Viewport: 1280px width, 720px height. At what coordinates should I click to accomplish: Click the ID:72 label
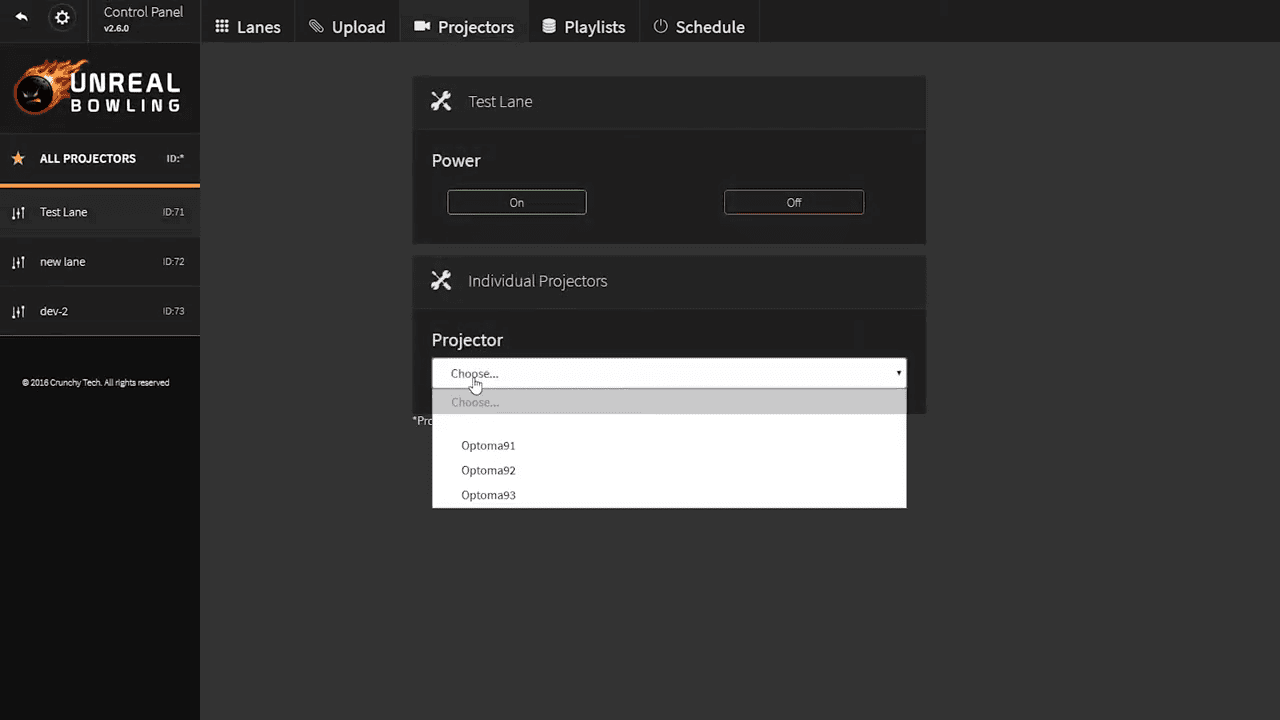pyautogui.click(x=173, y=262)
